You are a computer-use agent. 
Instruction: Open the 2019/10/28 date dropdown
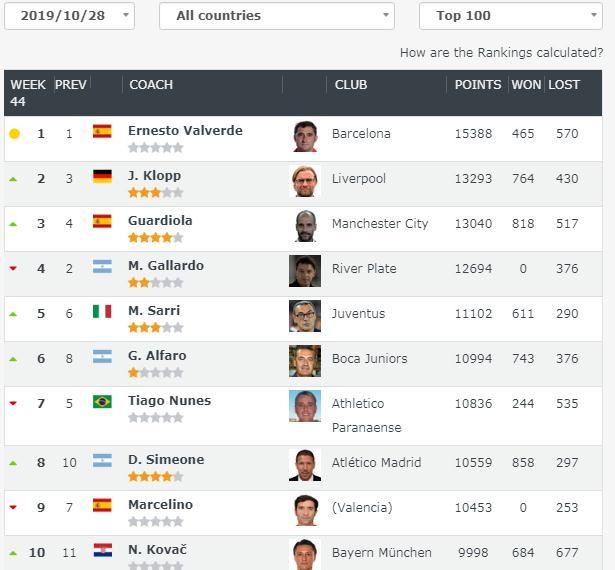tap(69, 16)
